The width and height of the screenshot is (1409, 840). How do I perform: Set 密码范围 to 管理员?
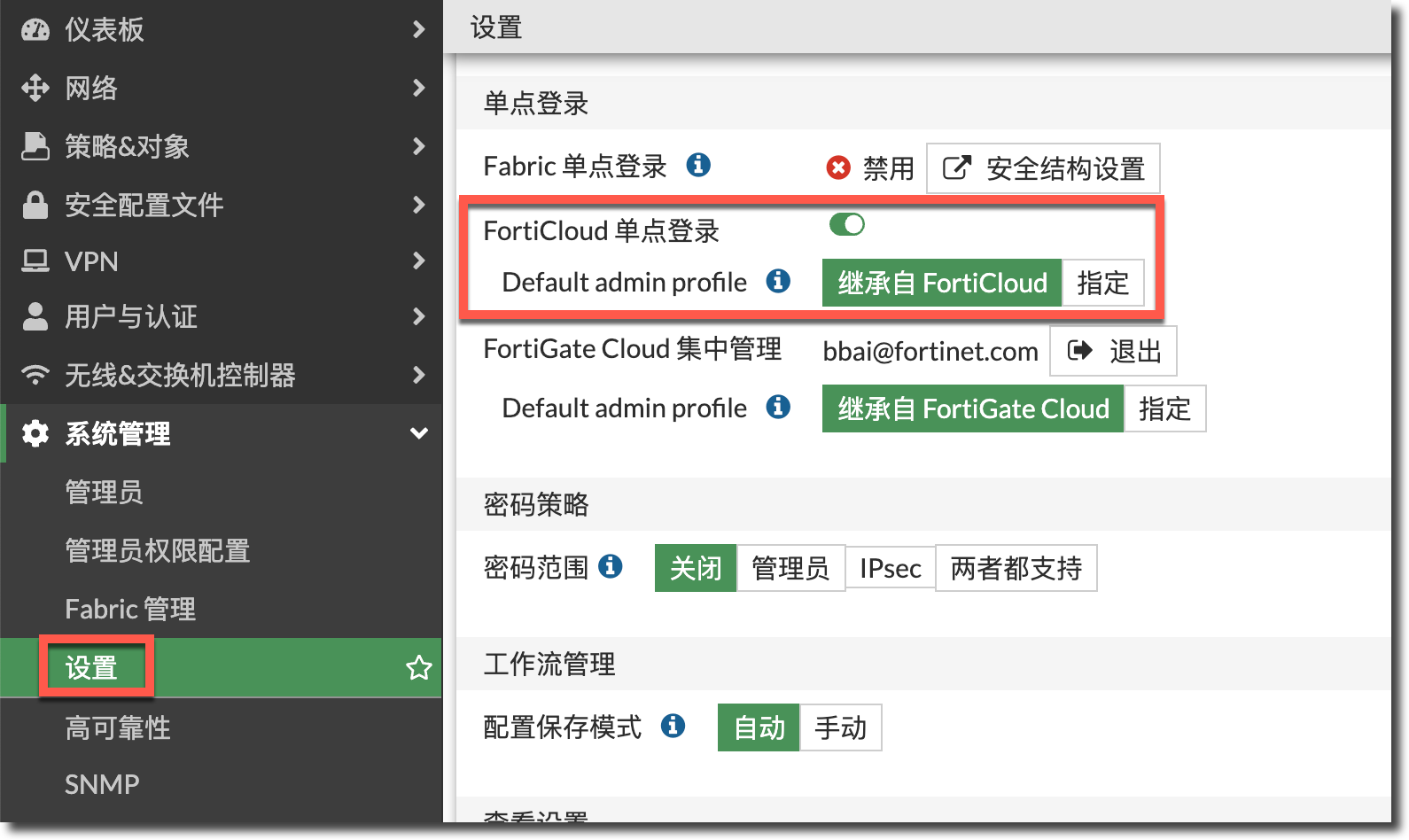coord(790,568)
